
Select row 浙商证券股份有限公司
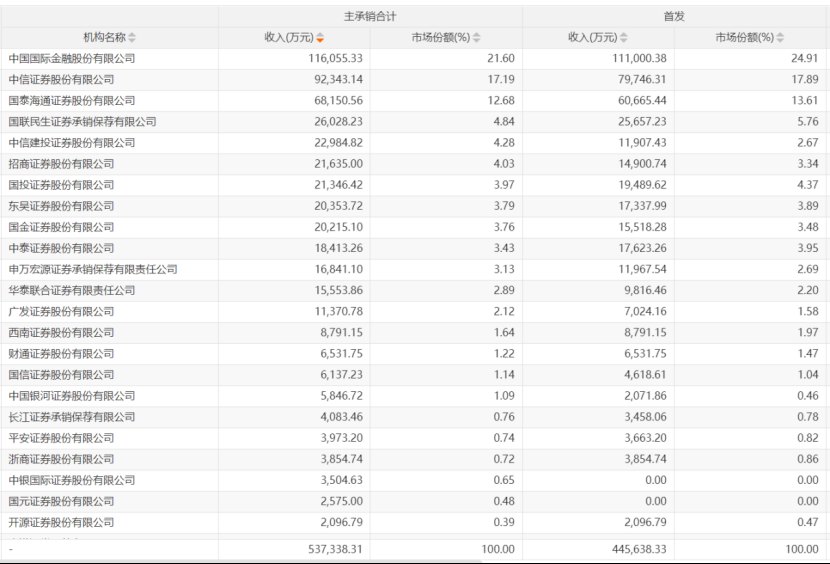(x=413, y=460)
